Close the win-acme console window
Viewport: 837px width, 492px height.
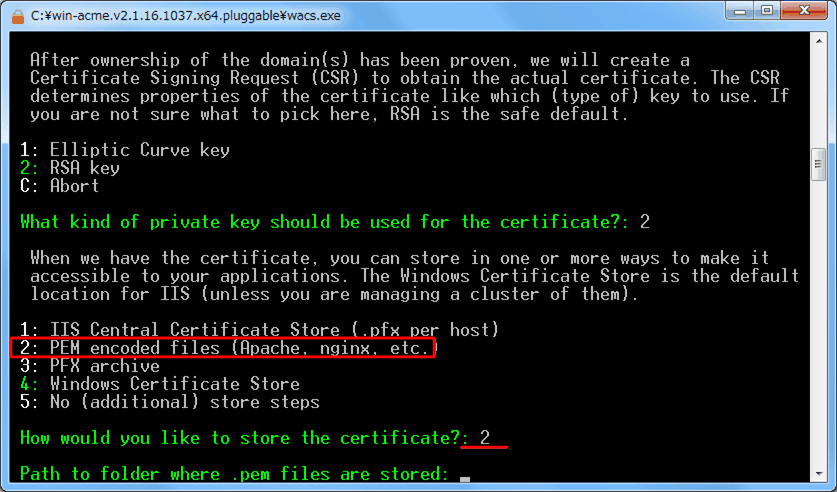point(805,11)
